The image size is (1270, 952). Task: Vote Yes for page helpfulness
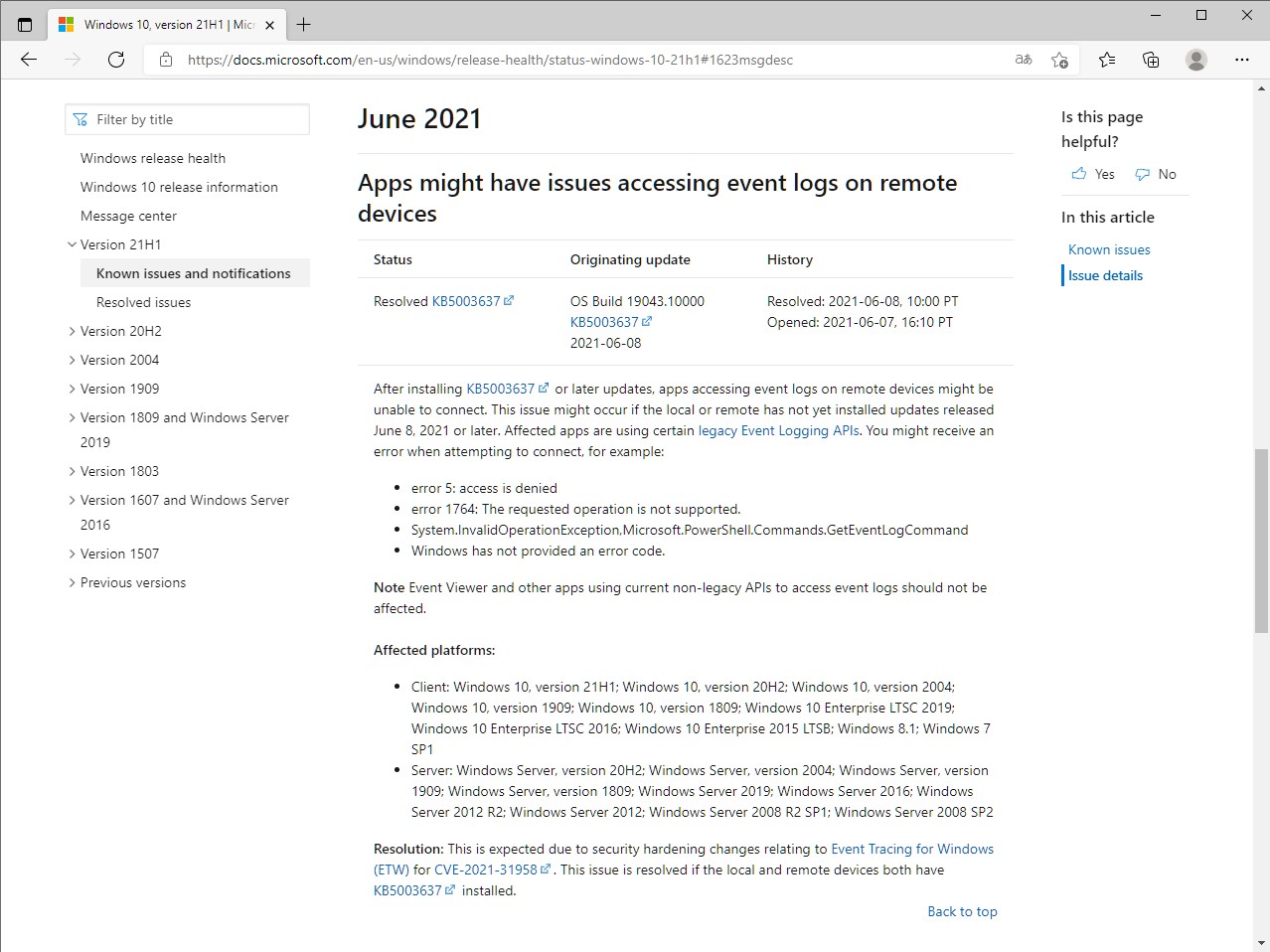click(x=1093, y=174)
